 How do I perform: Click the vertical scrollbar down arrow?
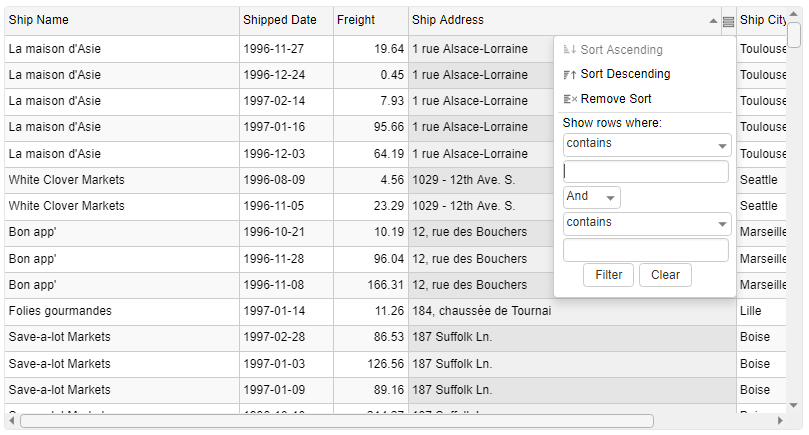[x=794, y=405]
